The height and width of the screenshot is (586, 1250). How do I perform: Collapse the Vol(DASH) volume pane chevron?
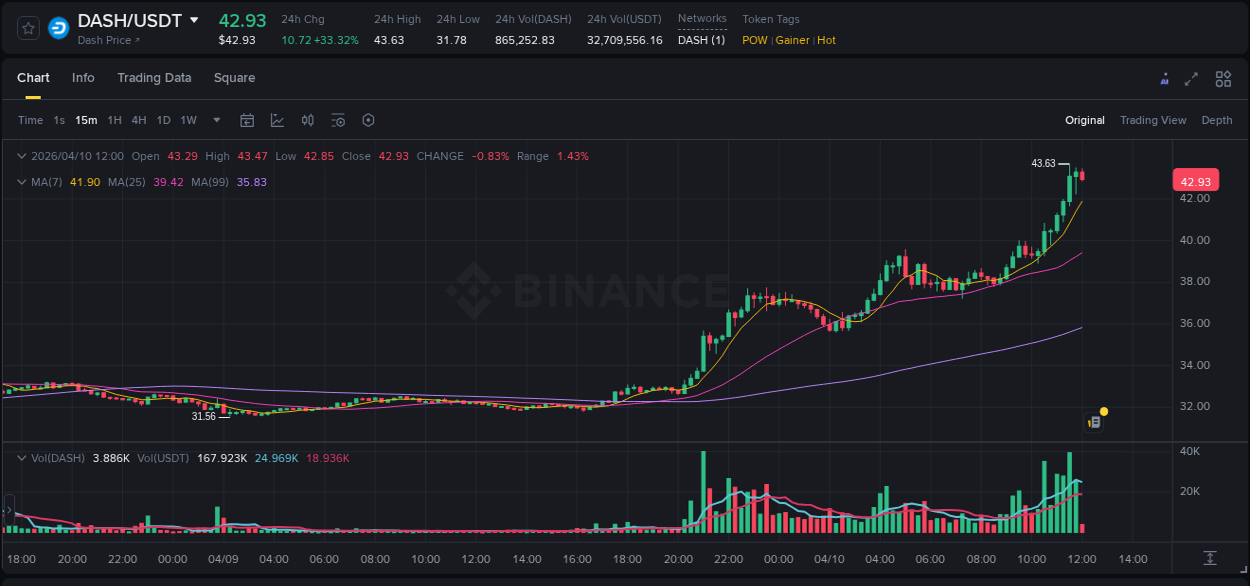21,457
